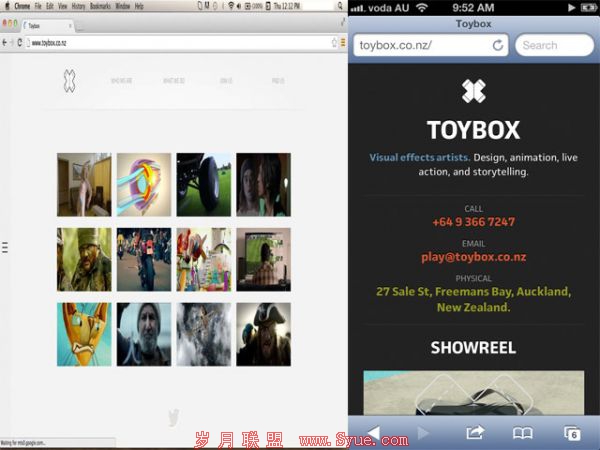600x450 pixels.
Task: Open thumbnail of woman in room
Action: 84,184
